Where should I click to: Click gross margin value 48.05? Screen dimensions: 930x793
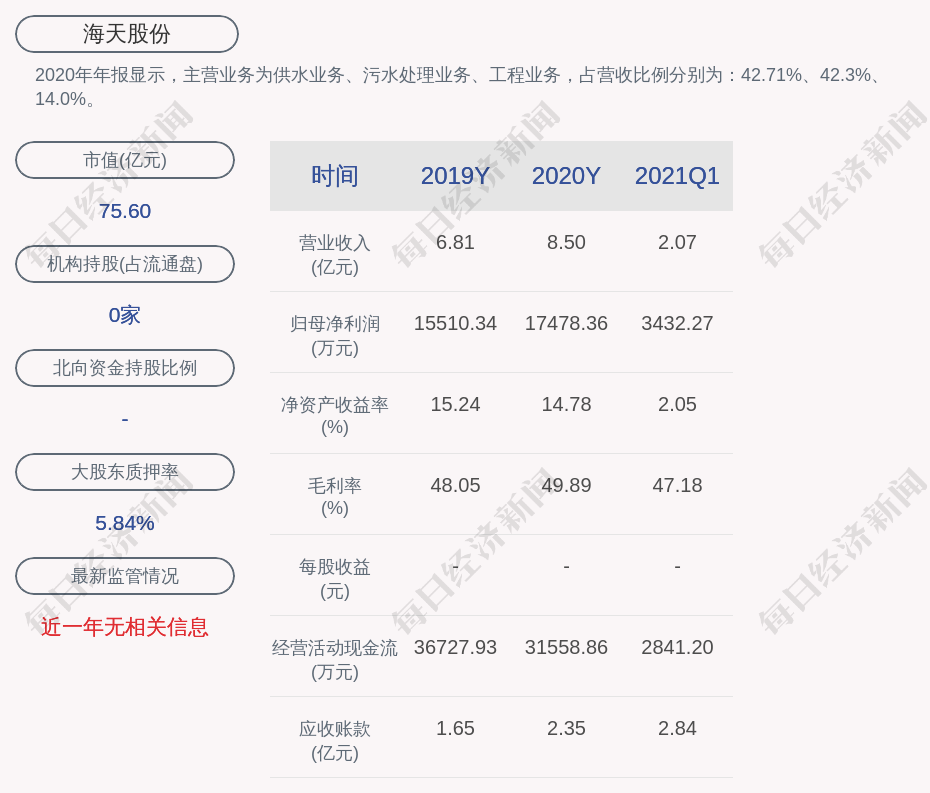[456, 485]
